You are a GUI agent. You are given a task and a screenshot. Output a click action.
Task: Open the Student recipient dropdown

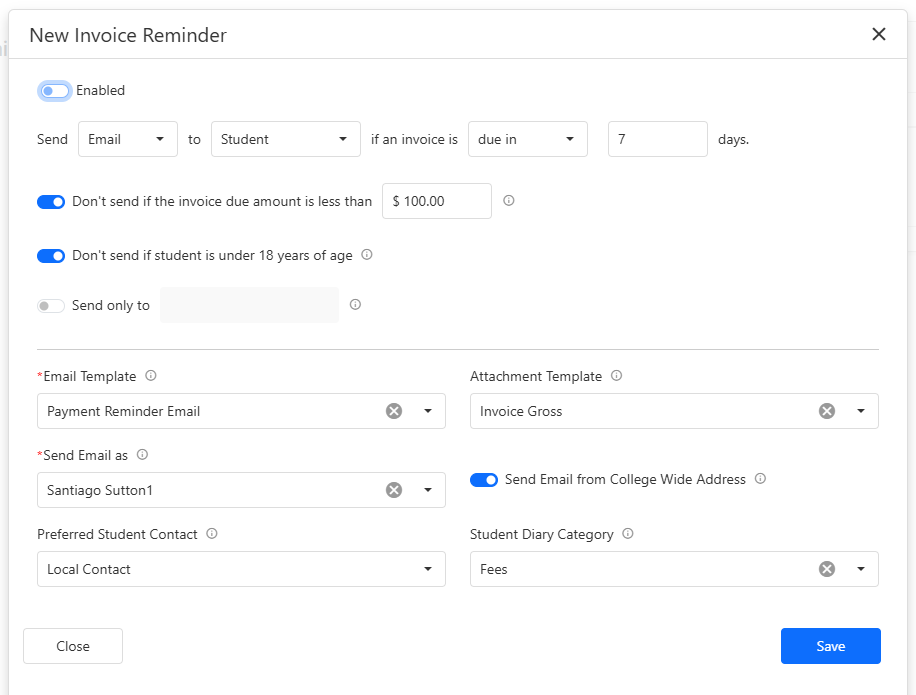click(x=285, y=140)
